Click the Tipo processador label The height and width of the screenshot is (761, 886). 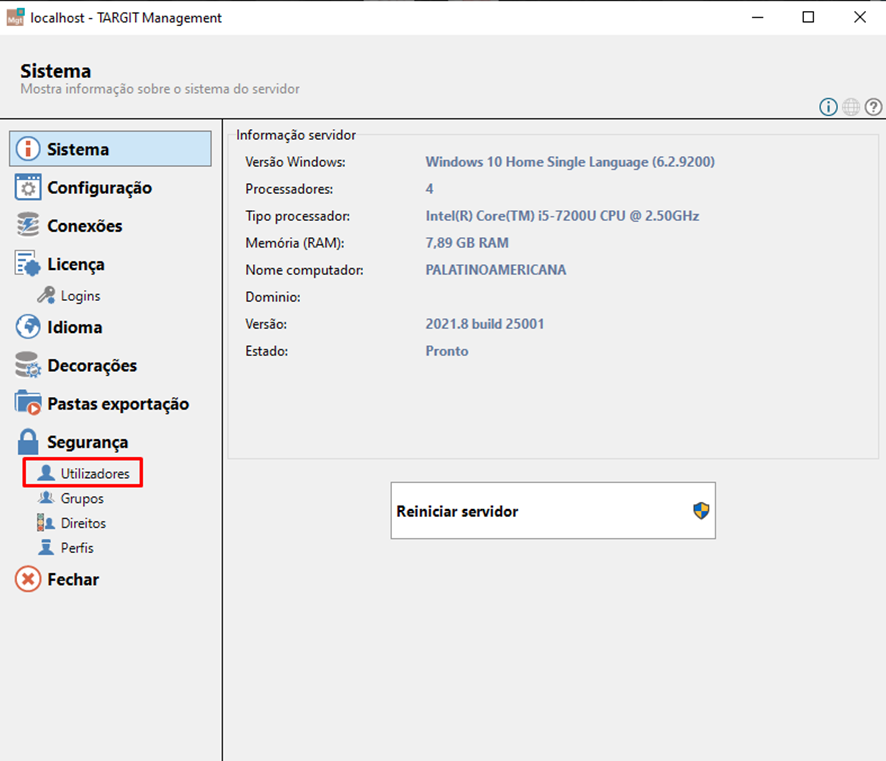coord(298,216)
